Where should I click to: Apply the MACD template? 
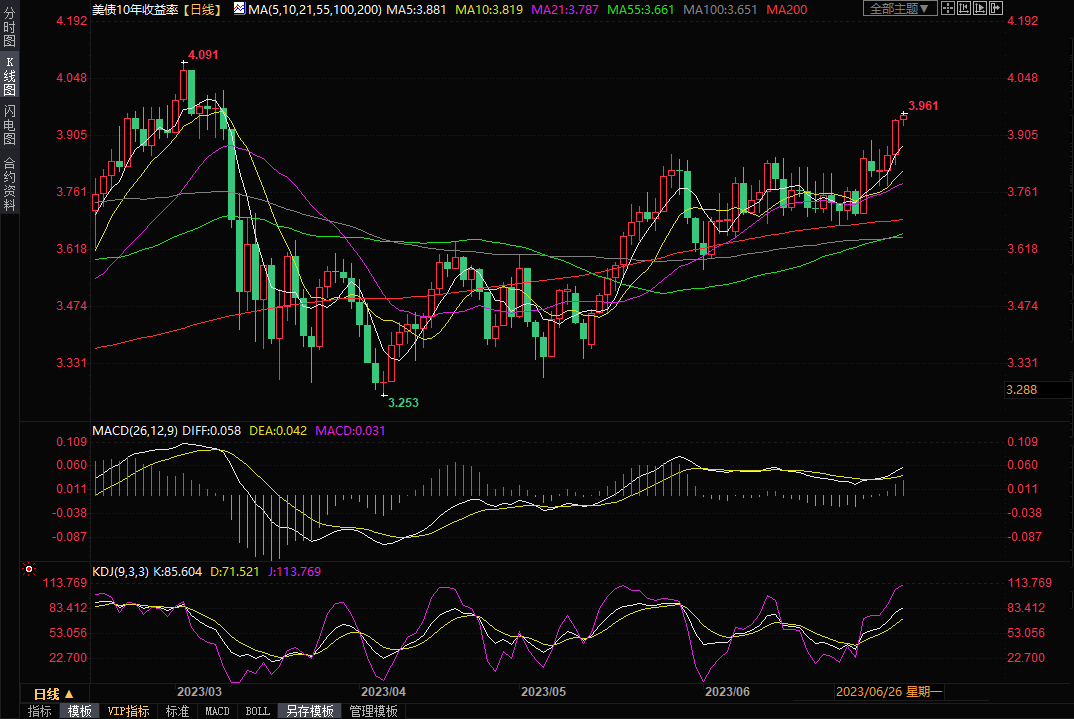(216, 711)
